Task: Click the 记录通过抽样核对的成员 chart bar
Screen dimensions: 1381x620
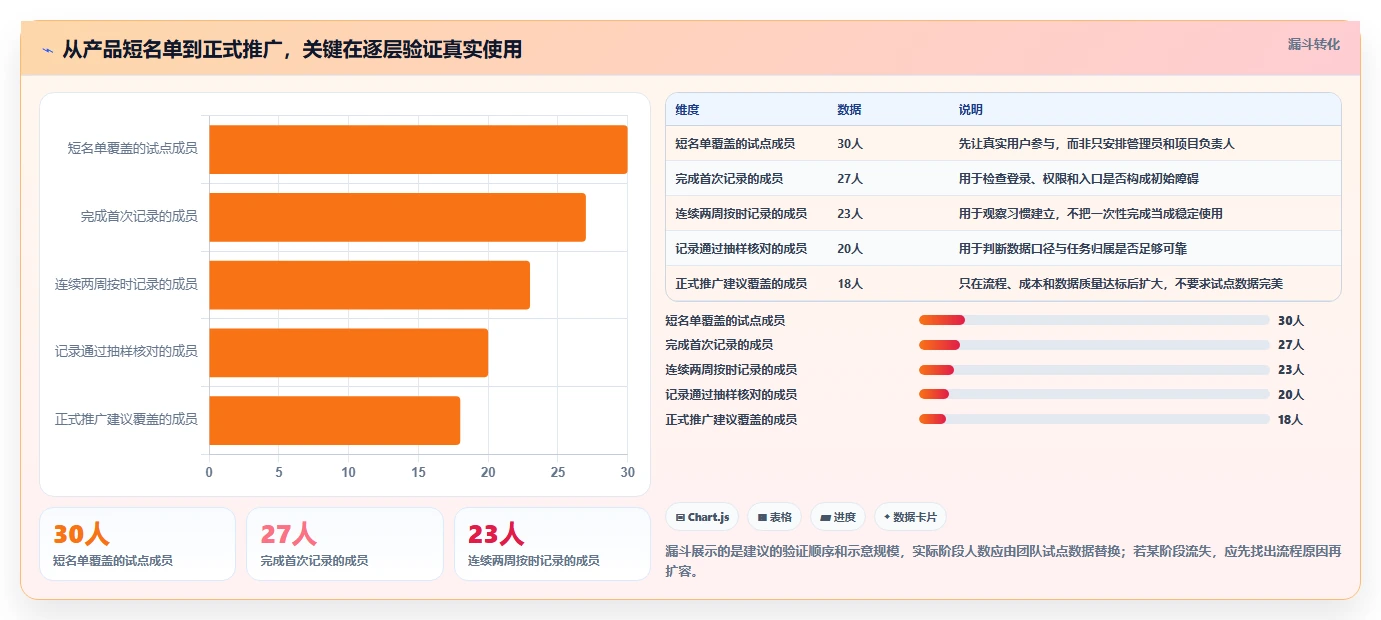Action: click(x=348, y=353)
